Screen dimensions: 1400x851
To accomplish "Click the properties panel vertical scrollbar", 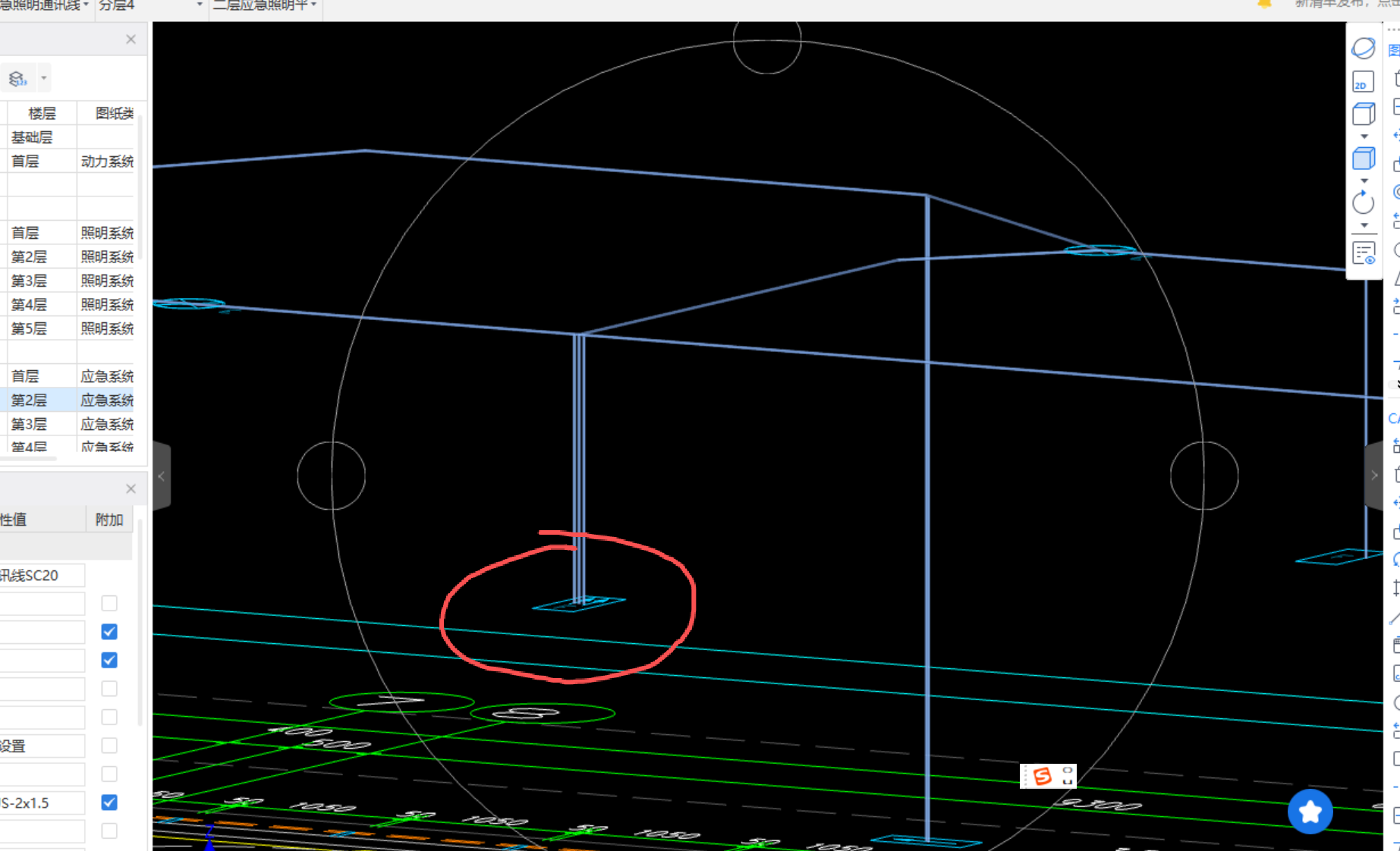I will point(140,622).
